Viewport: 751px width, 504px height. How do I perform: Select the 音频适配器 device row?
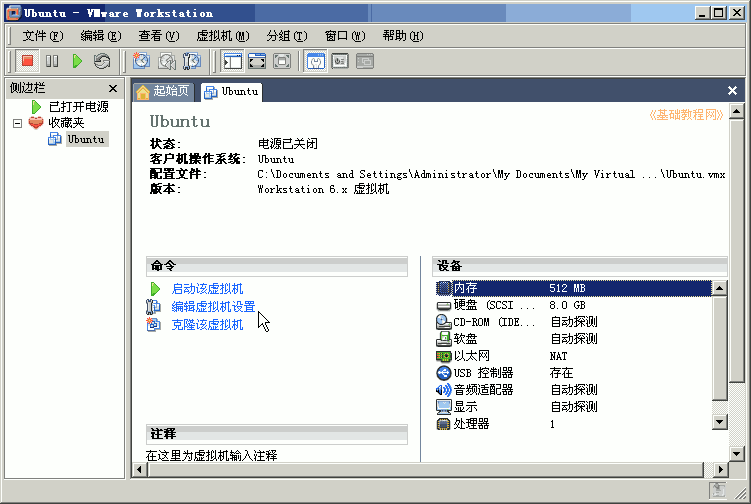573,390
